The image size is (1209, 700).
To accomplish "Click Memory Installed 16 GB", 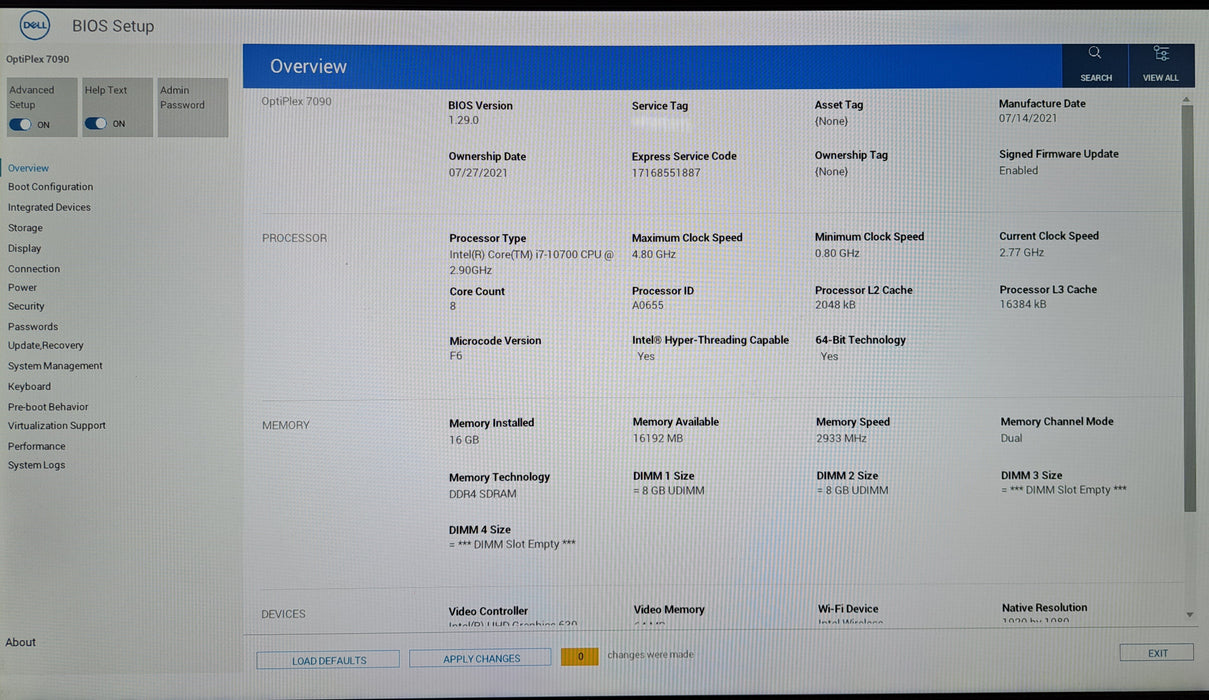I will coord(464,440).
